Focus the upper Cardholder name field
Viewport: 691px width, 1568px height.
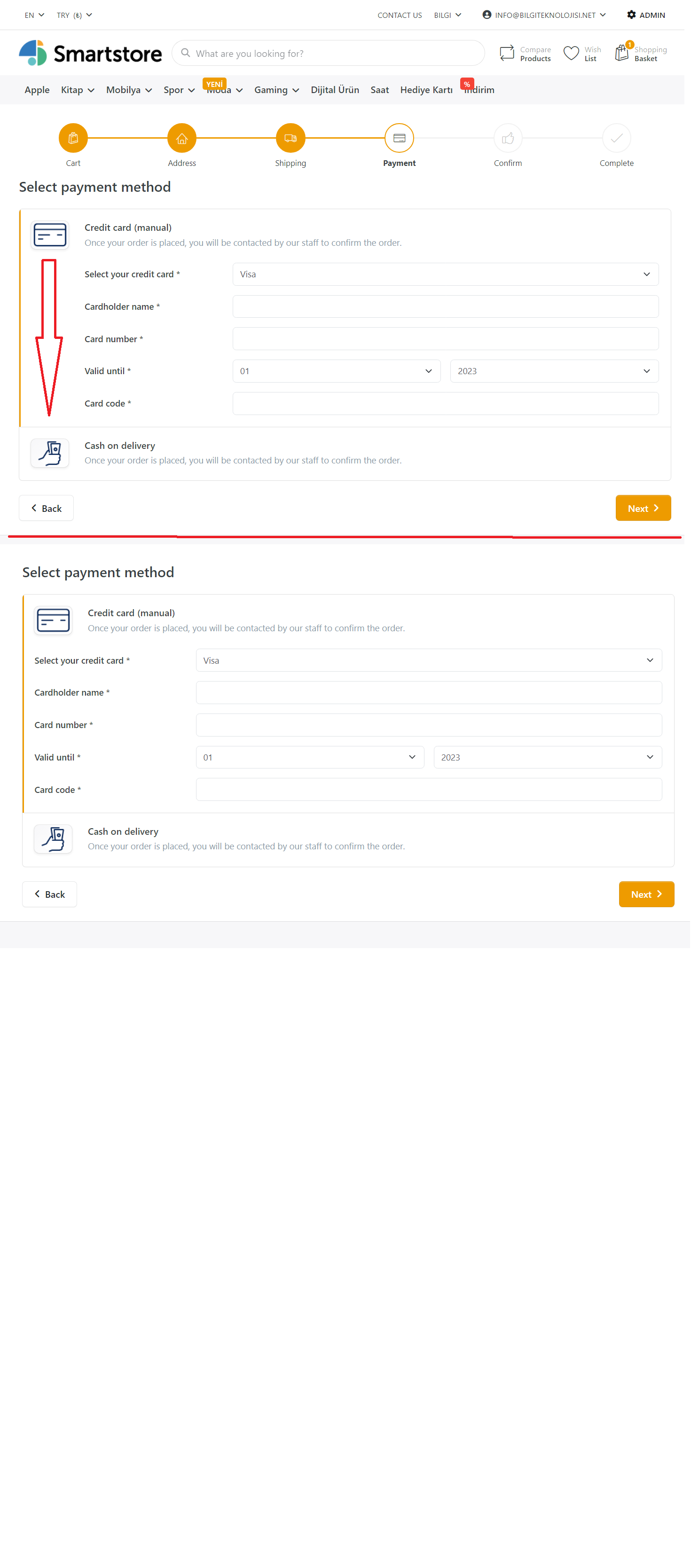pyautogui.click(x=446, y=307)
